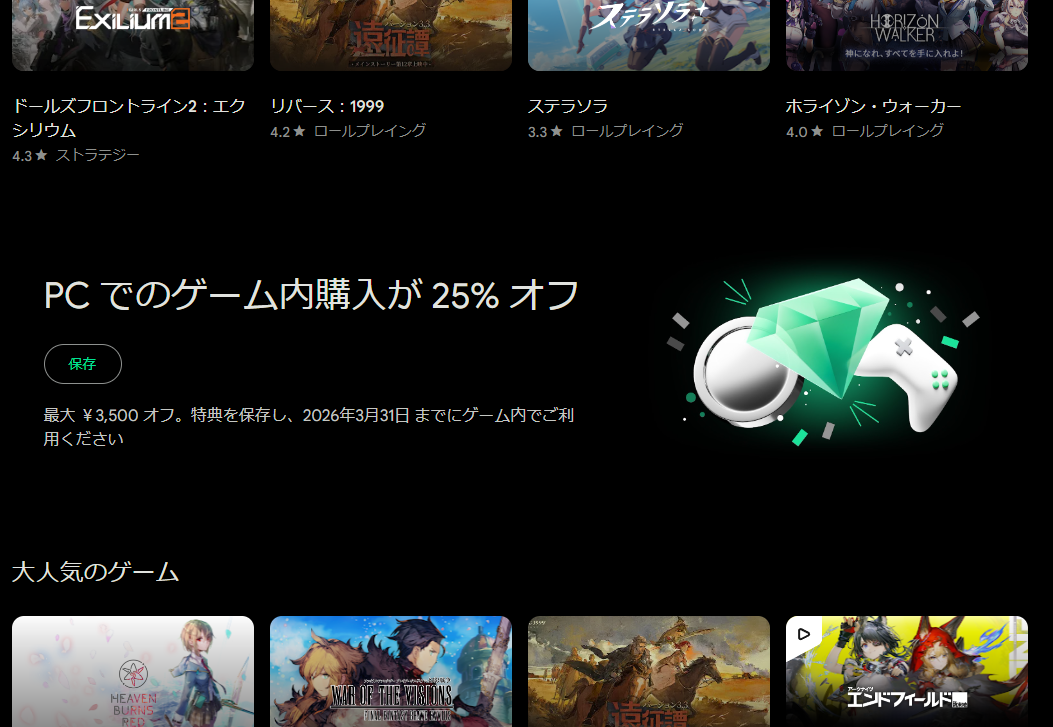Click the play badge icon on Endfield thumbnail
The height and width of the screenshot is (727, 1053).
pyautogui.click(x=804, y=633)
